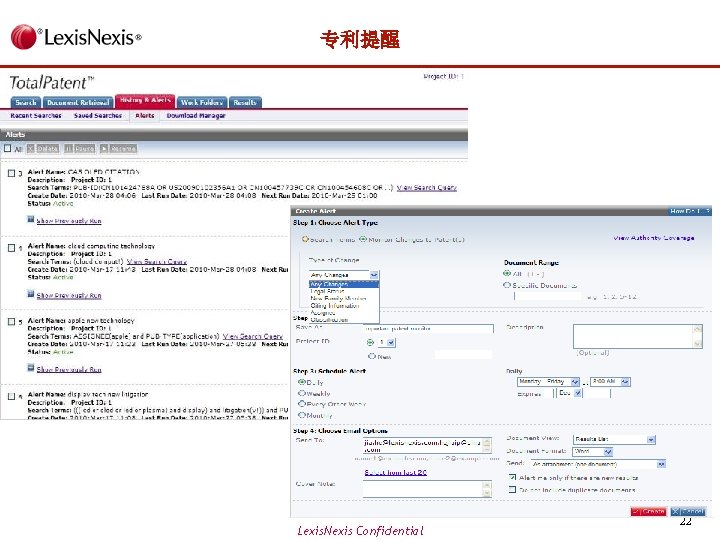Choose Assignee option in dropdown list
The image size is (720, 540).
click(344, 312)
